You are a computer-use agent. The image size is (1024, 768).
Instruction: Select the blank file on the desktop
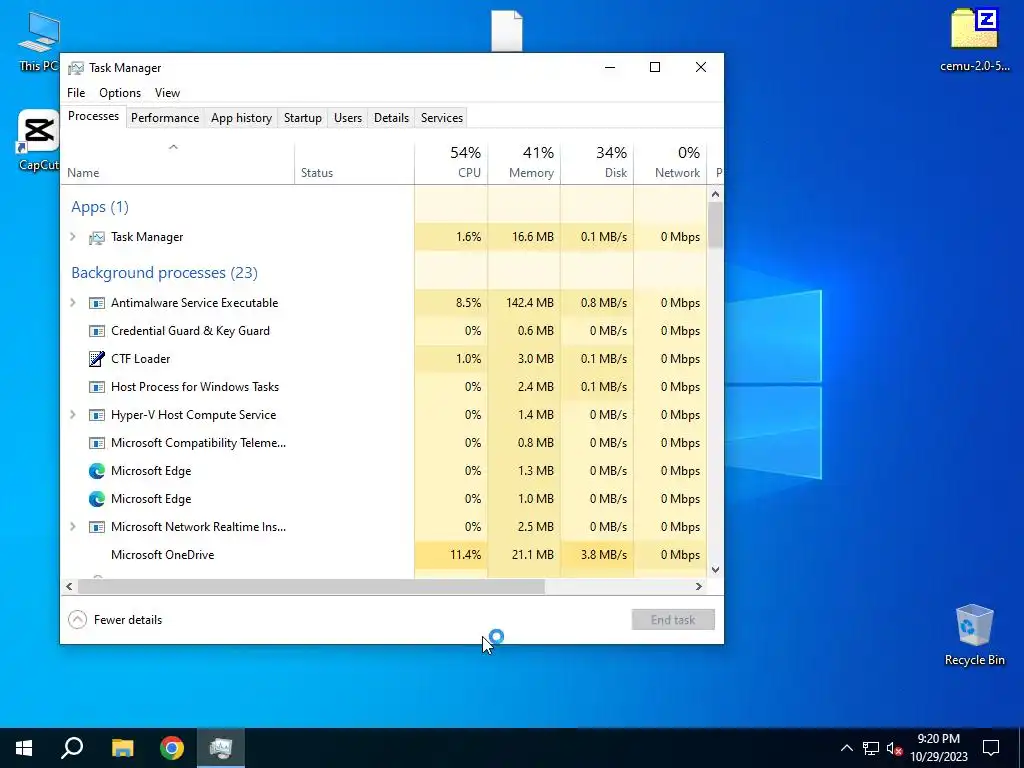point(507,31)
